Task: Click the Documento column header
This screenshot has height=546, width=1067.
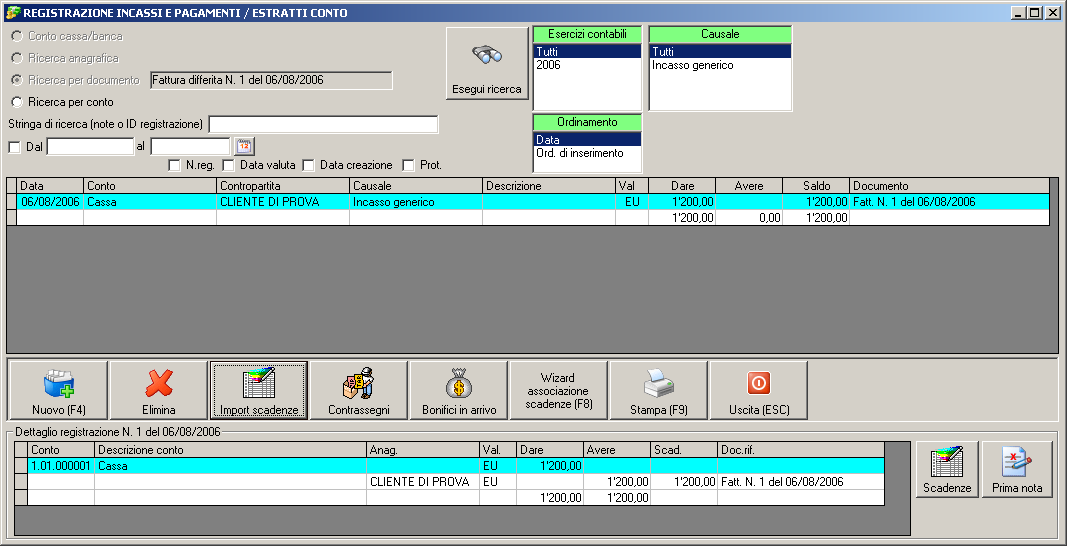Action: tap(949, 186)
